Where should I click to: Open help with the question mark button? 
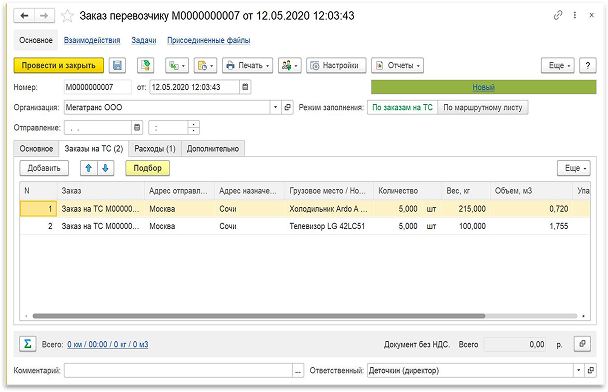[x=588, y=66]
